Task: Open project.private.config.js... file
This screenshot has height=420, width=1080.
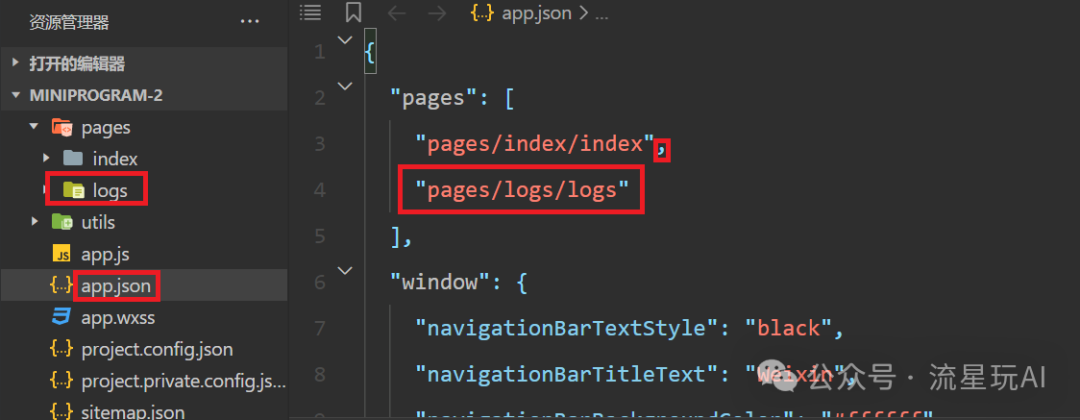Action: click(183, 381)
